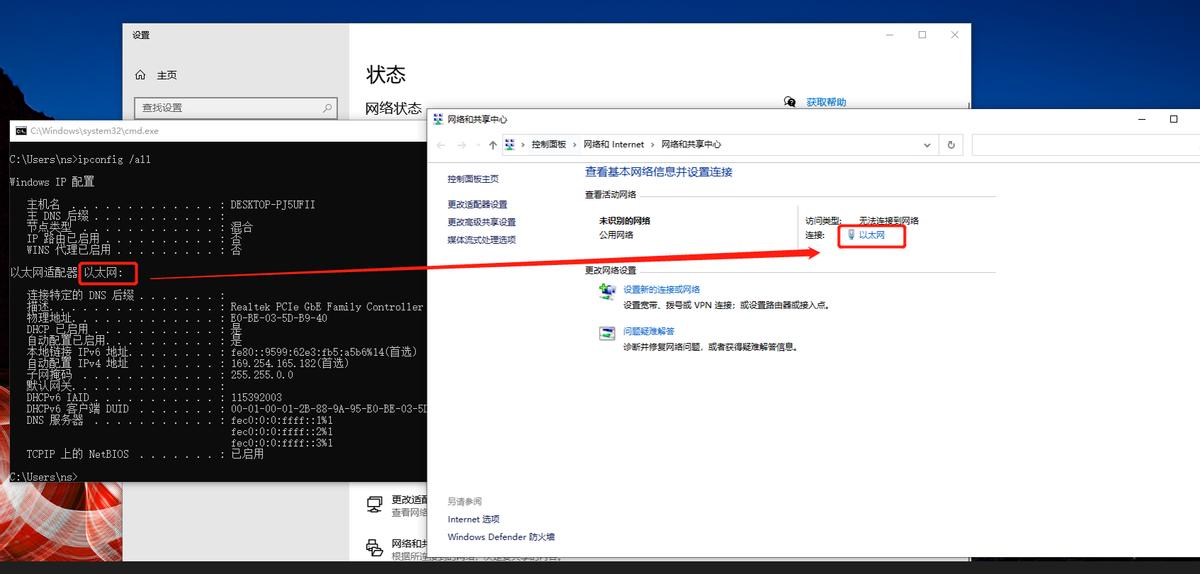Click the cmd.exe title bar icon
The image size is (1200, 574).
click(x=19, y=130)
